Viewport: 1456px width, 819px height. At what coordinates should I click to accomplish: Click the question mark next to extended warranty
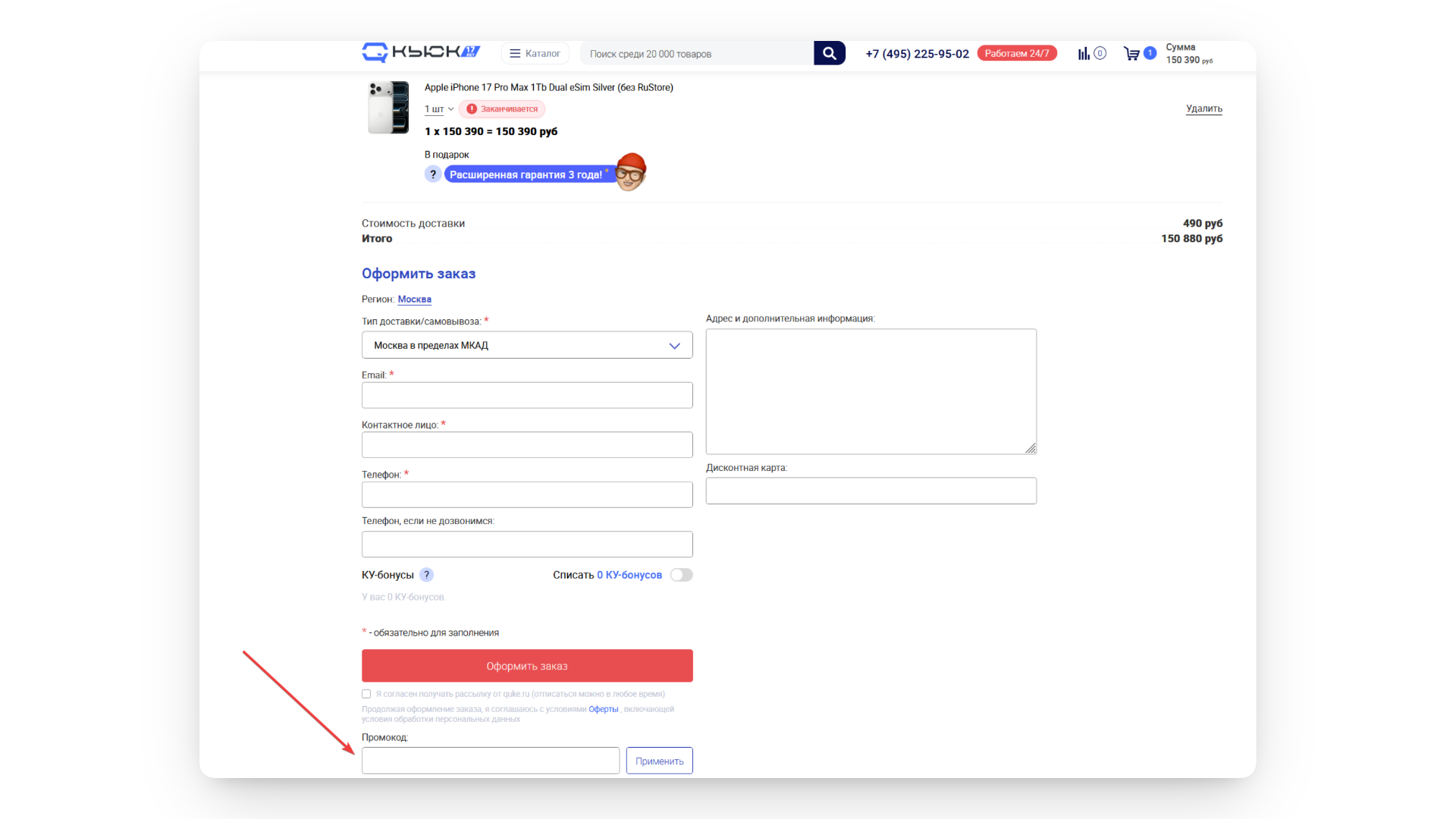tap(433, 174)
